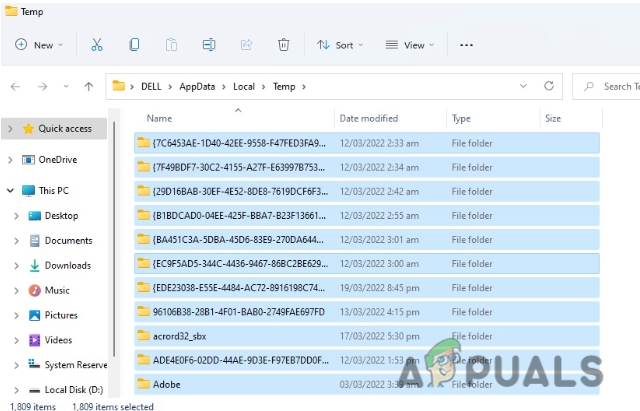Expand the Documents tree node
The image size is (640, 411).
(16, 241)
